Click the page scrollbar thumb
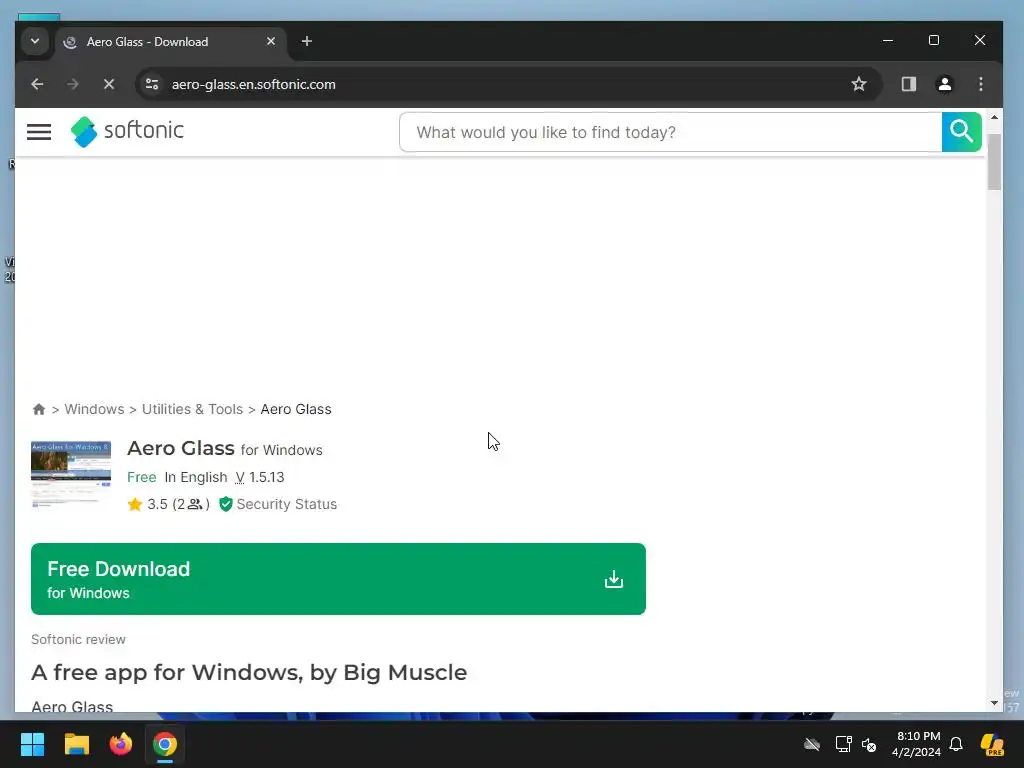Screen dimensions: 1024x768 [x=994, y=161]
